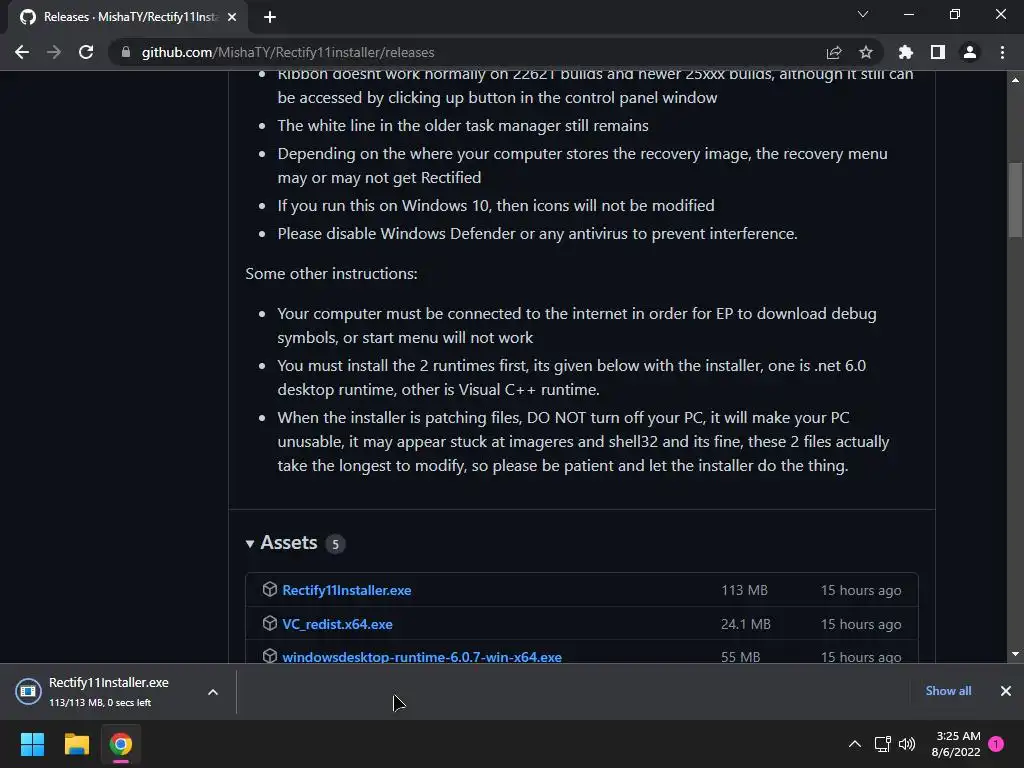Click the package icon beside Rectify11Installer.exe

[270, 589]
